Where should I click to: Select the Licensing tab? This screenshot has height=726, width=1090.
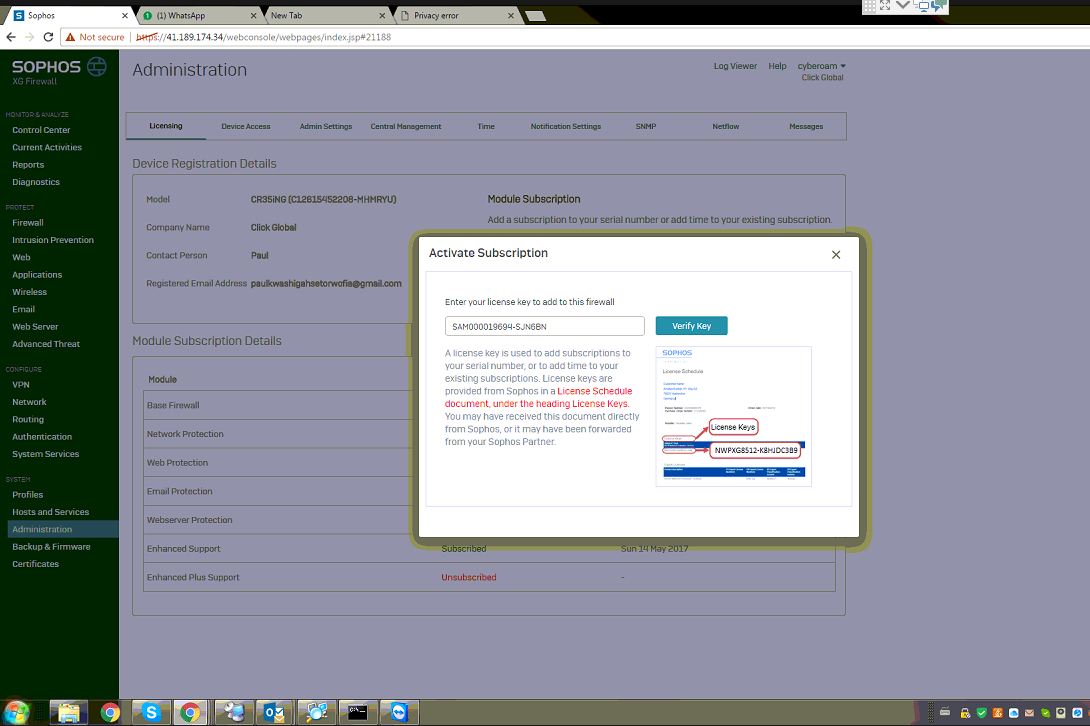pyautogui.click(x=165, y=126)
